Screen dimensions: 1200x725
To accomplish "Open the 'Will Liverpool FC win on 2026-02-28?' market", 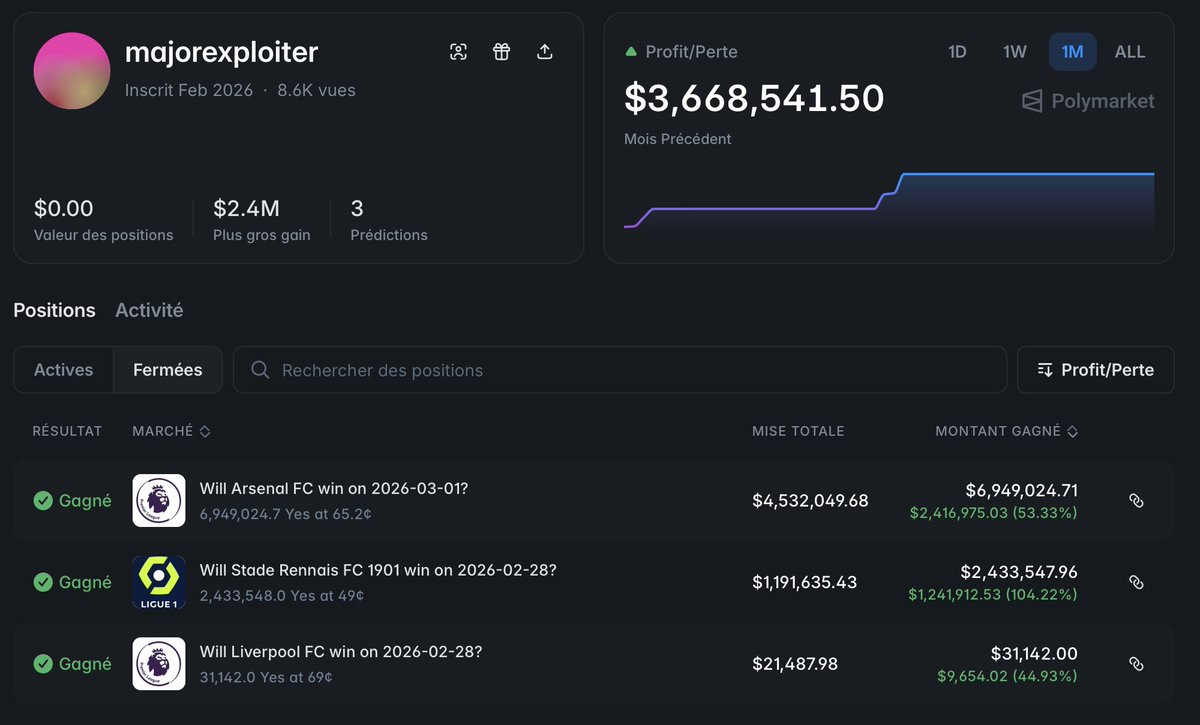I will 341,652.
